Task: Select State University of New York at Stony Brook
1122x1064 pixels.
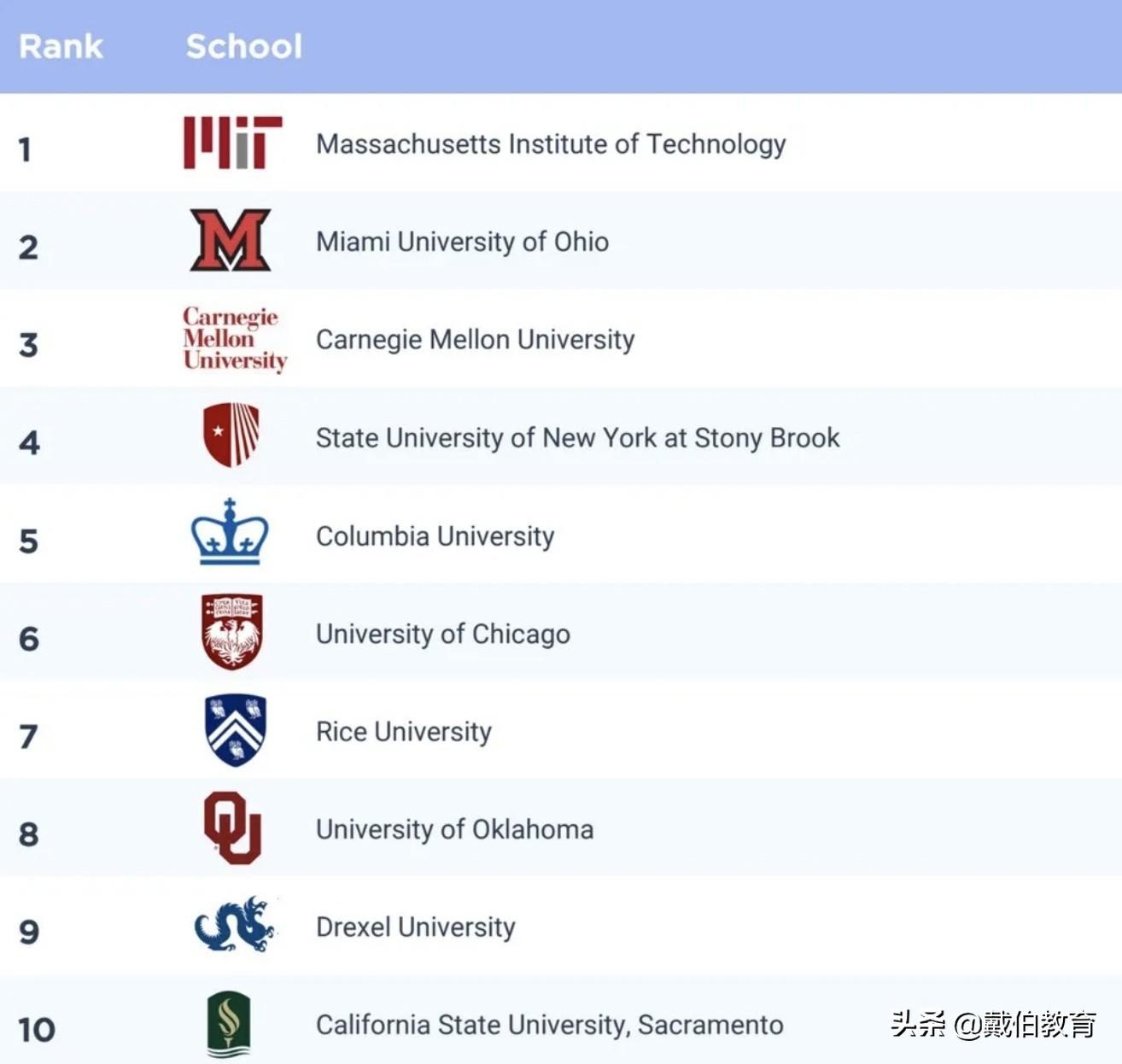Action: point(577,438)
